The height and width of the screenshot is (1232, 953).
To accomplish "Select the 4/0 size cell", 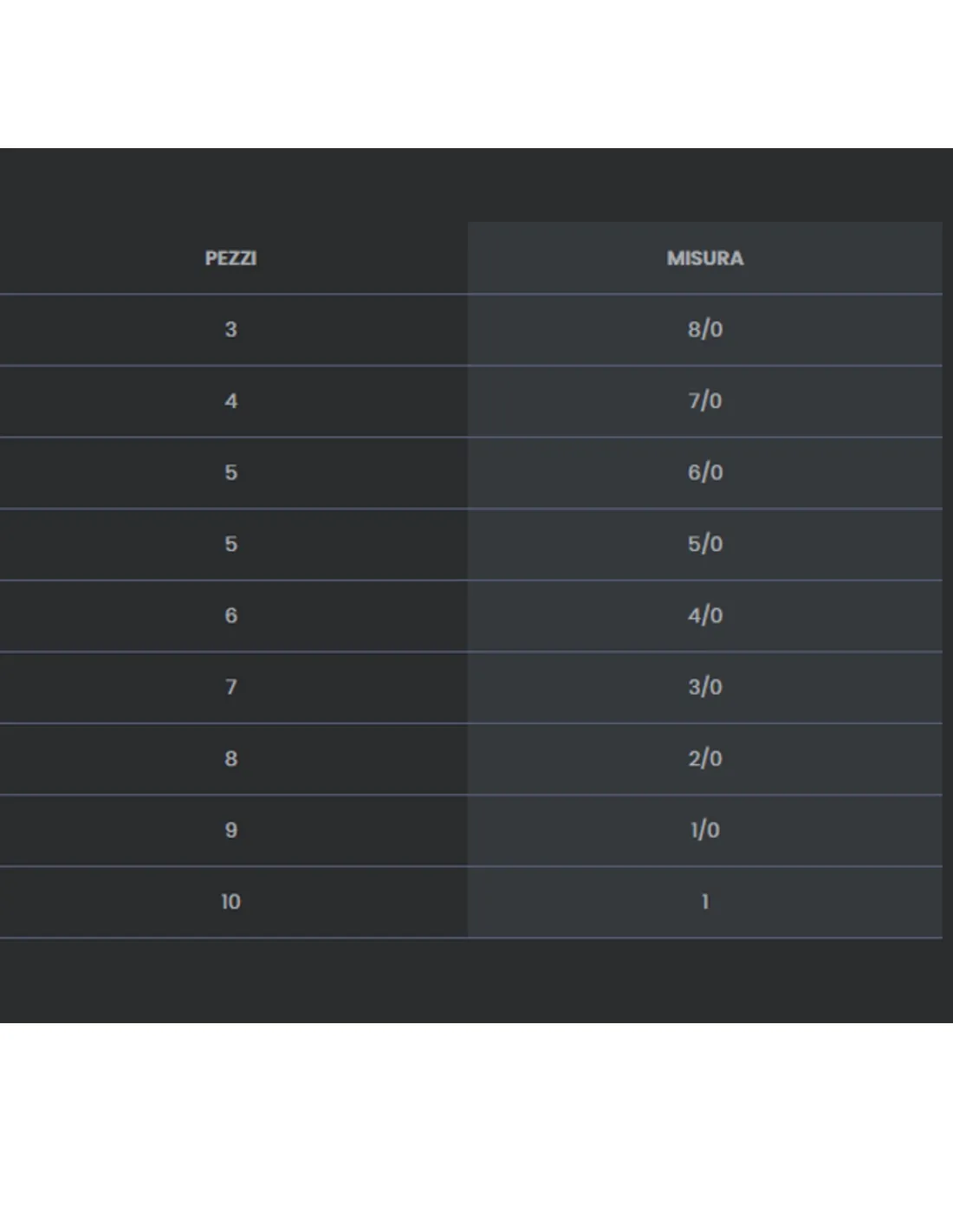I will 705,615.
